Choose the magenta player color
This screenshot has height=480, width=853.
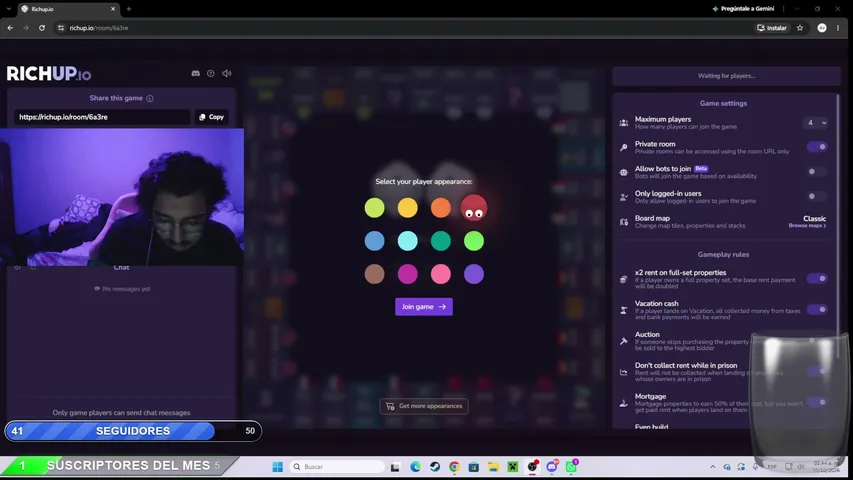[407, 274]
